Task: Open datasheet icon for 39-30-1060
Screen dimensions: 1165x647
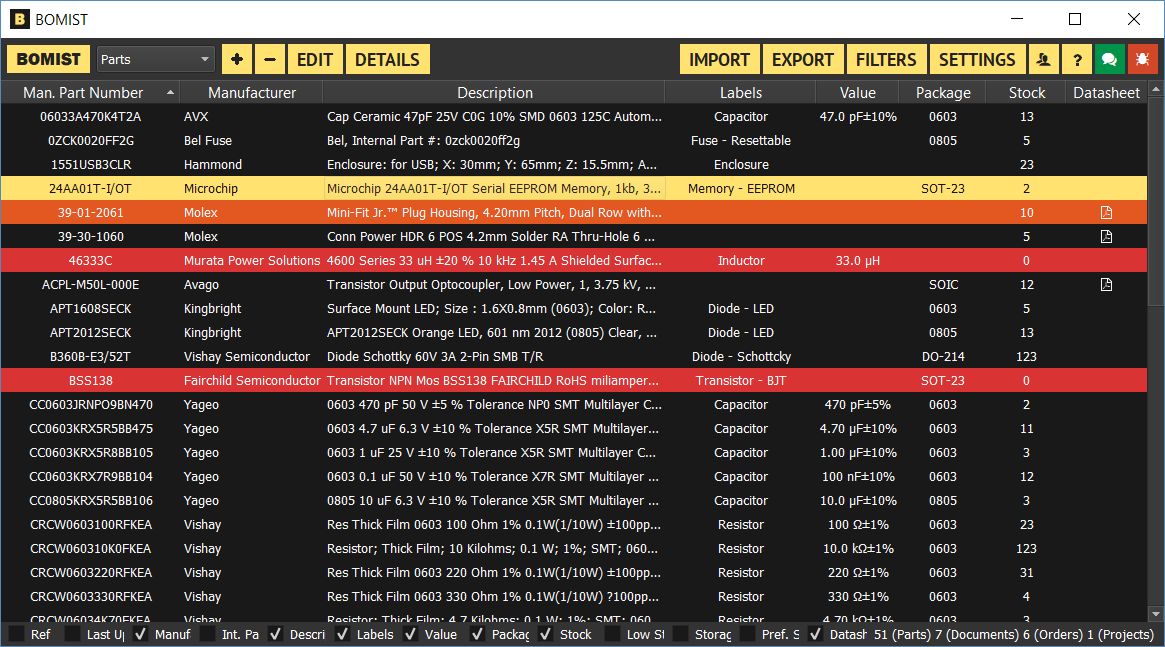Action: coord(1106,236)
